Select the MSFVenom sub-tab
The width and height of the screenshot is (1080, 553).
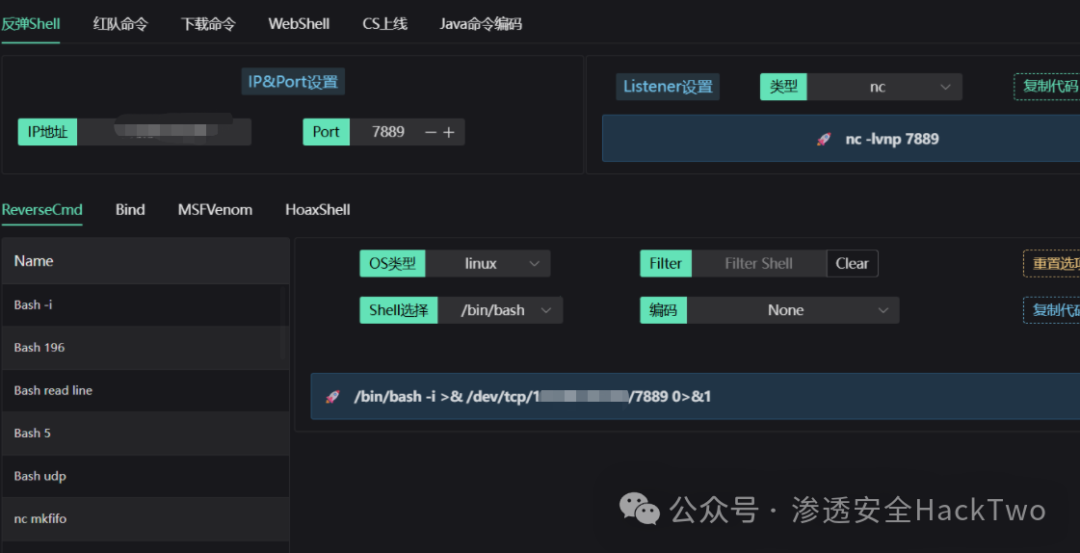[215, 210]
